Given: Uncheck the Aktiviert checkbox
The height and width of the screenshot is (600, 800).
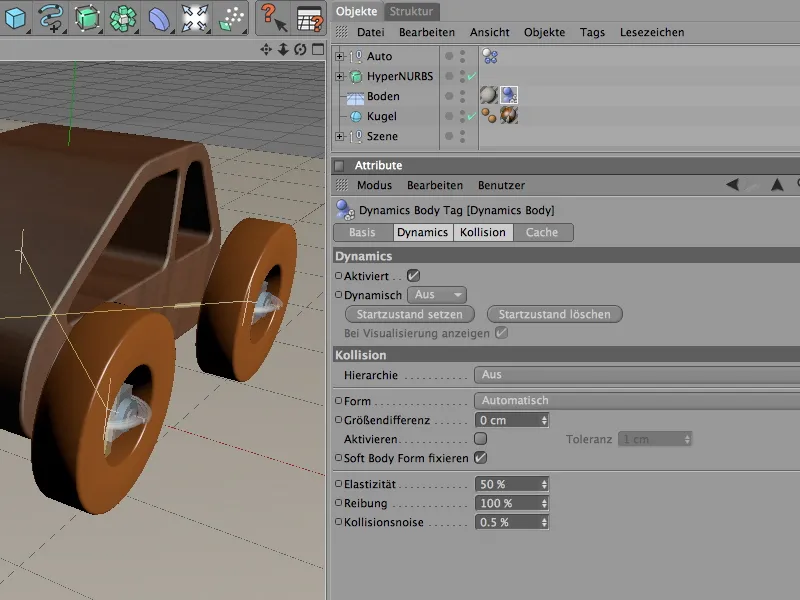Looking at the screenshot, I should click(x=413, y=275).
